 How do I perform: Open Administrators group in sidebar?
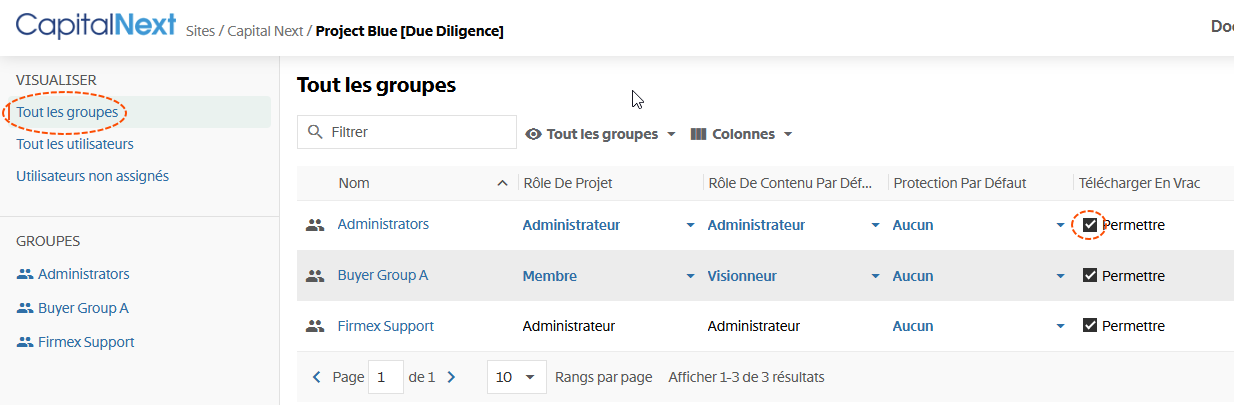click(x=84, y=274)
